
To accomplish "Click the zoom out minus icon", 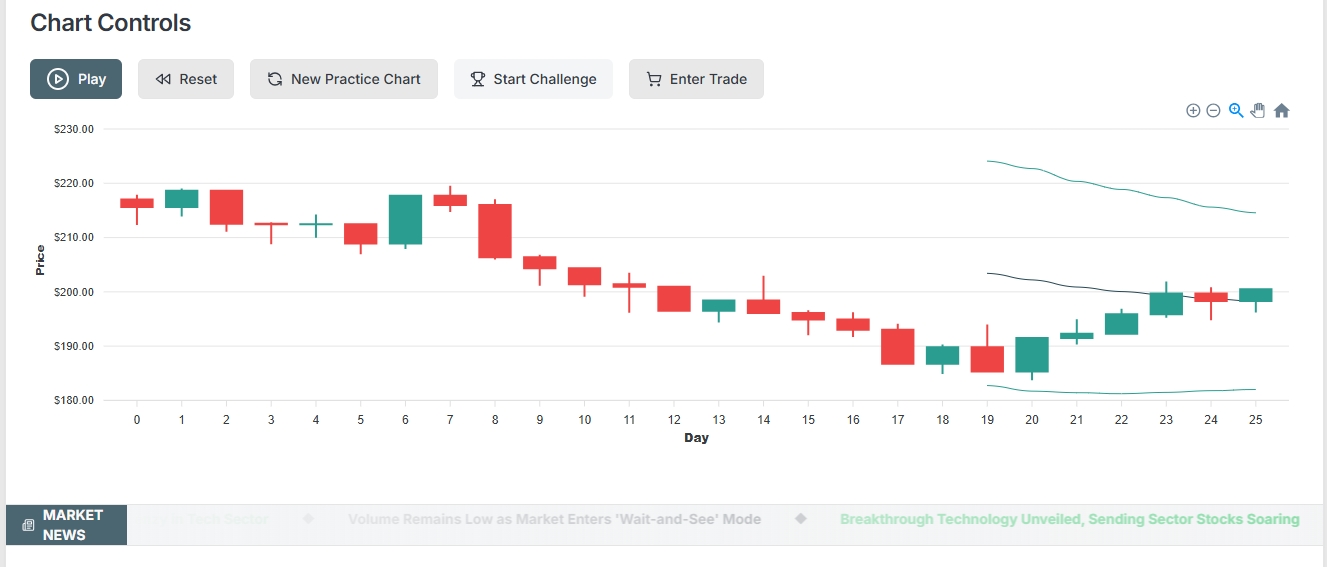I will click(1213, 111).
